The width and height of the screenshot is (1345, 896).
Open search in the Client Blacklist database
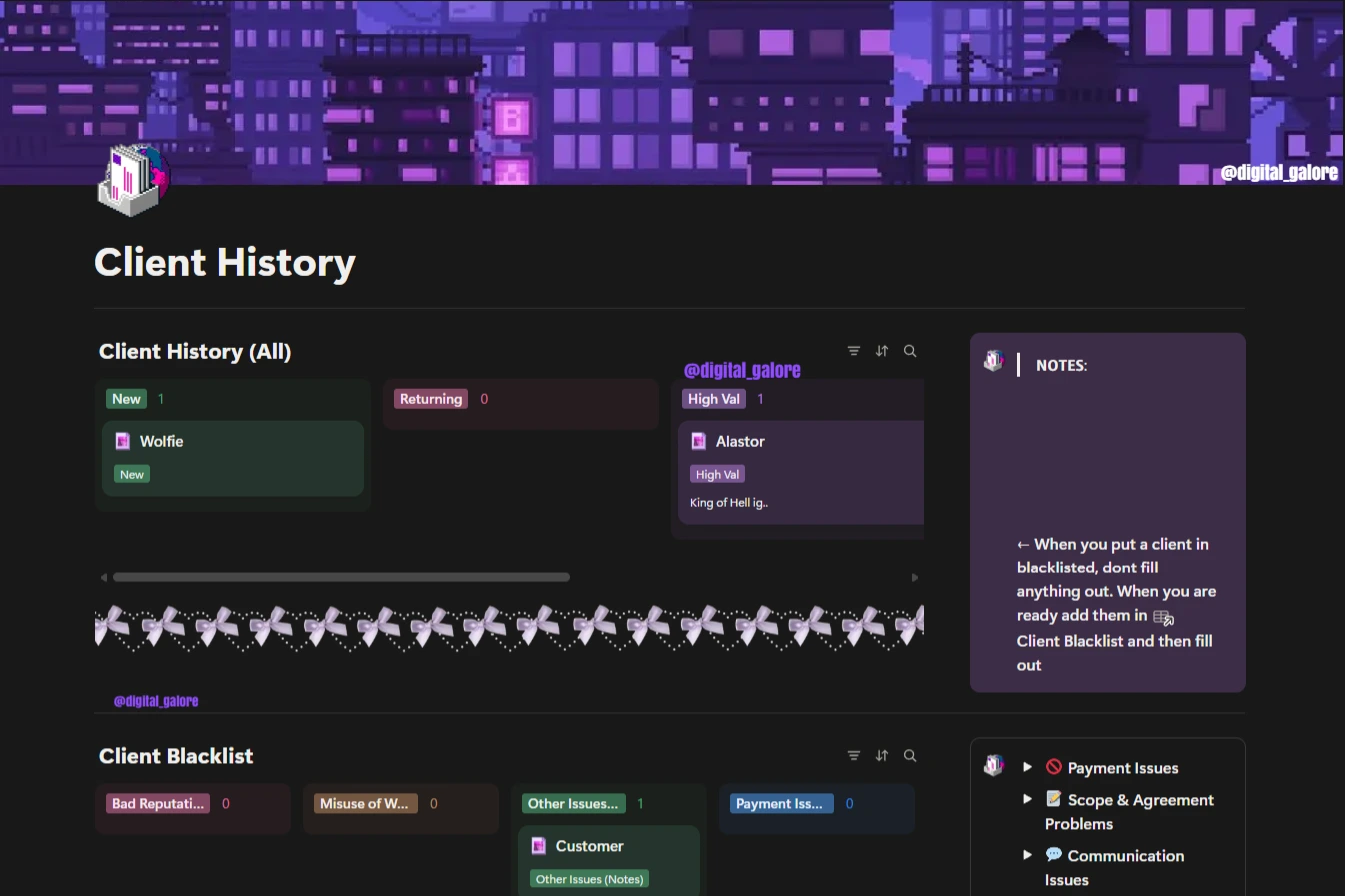tap(909, 756)
